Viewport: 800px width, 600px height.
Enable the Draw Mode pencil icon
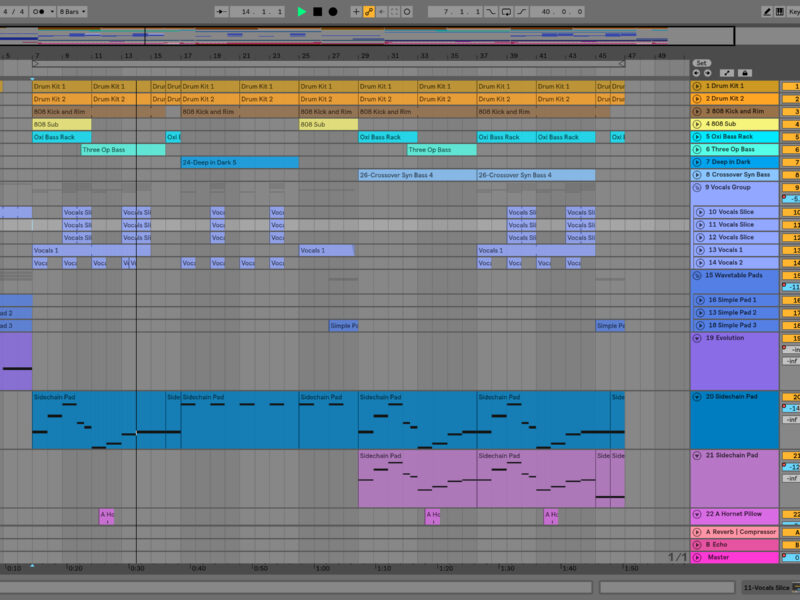767,11
